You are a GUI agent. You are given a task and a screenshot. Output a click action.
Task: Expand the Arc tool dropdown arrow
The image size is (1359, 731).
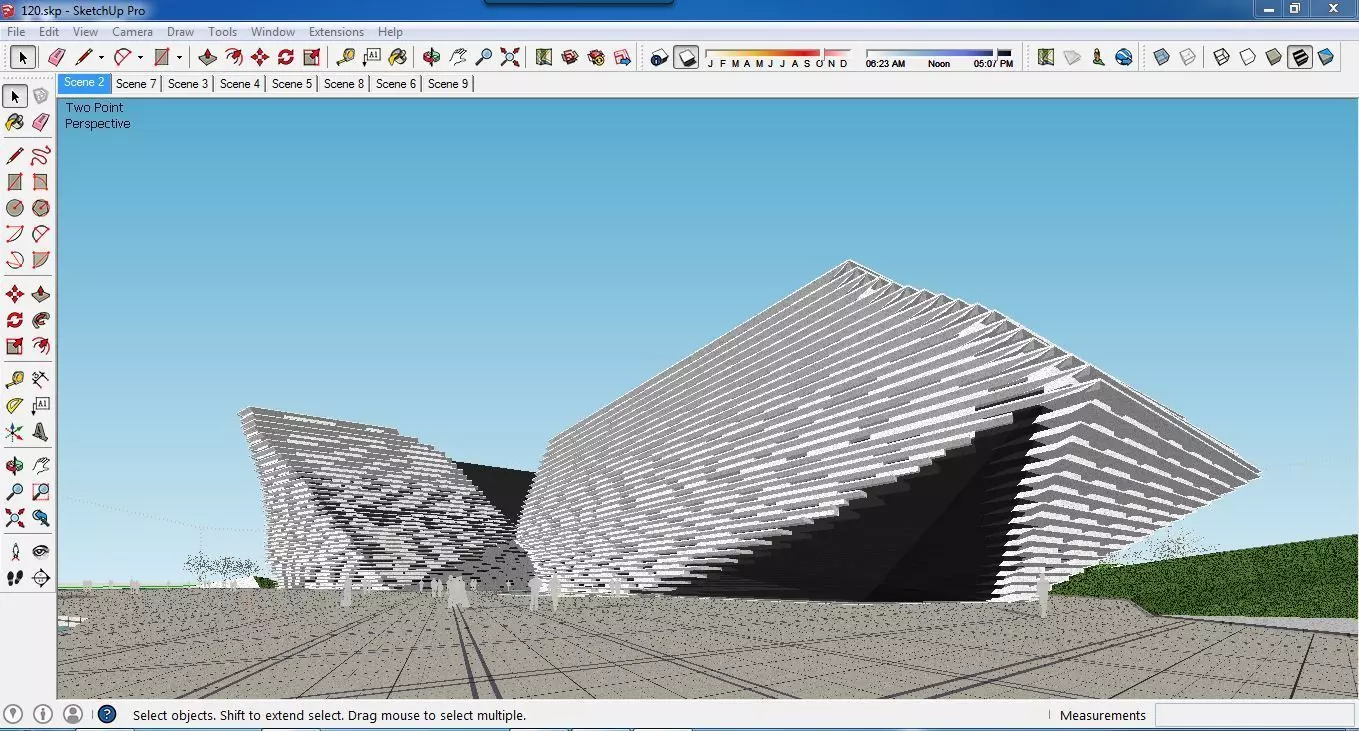[140, 57]
